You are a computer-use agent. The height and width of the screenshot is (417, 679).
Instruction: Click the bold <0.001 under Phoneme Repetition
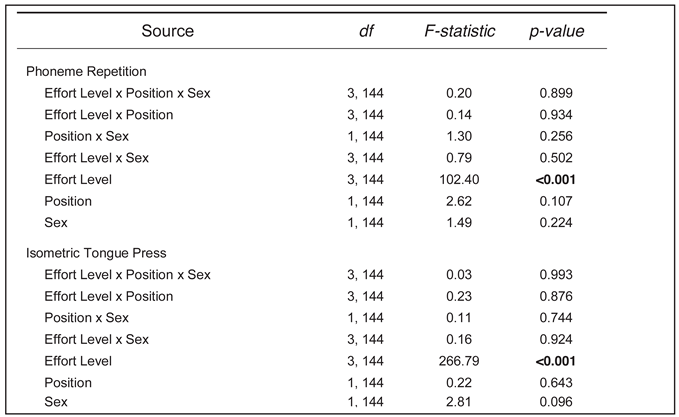coord(557,180)
